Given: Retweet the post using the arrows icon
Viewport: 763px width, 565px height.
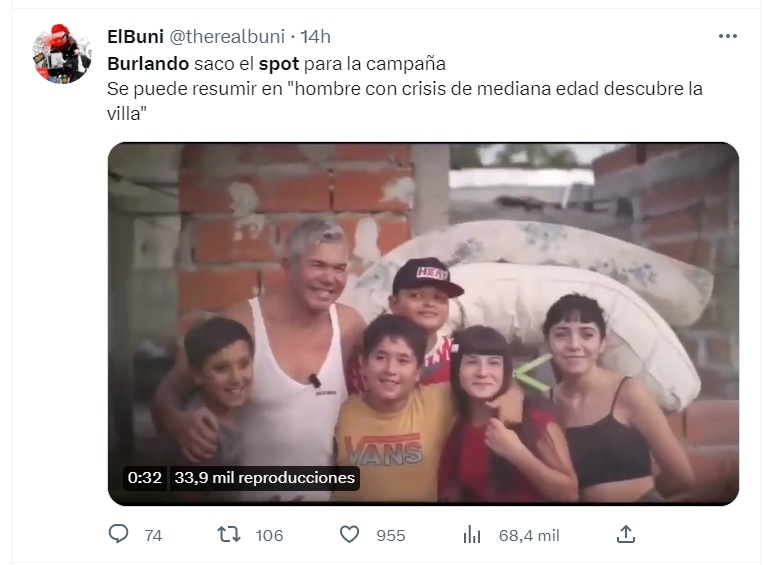Looking at the screenshot, I should click(229, 534).
